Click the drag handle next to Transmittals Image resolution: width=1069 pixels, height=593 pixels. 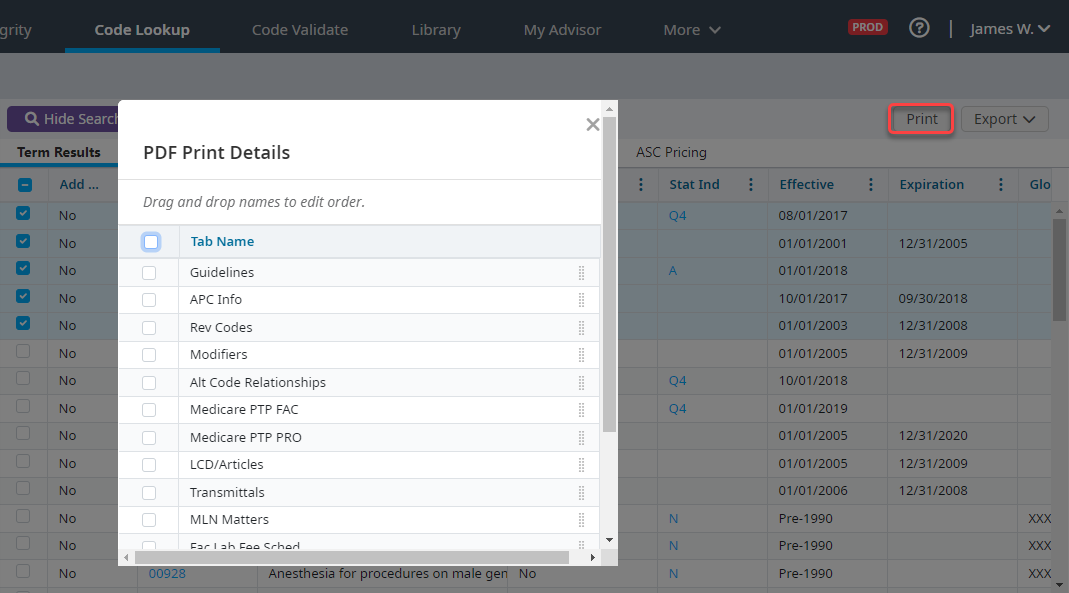click(x=580, y=492)
